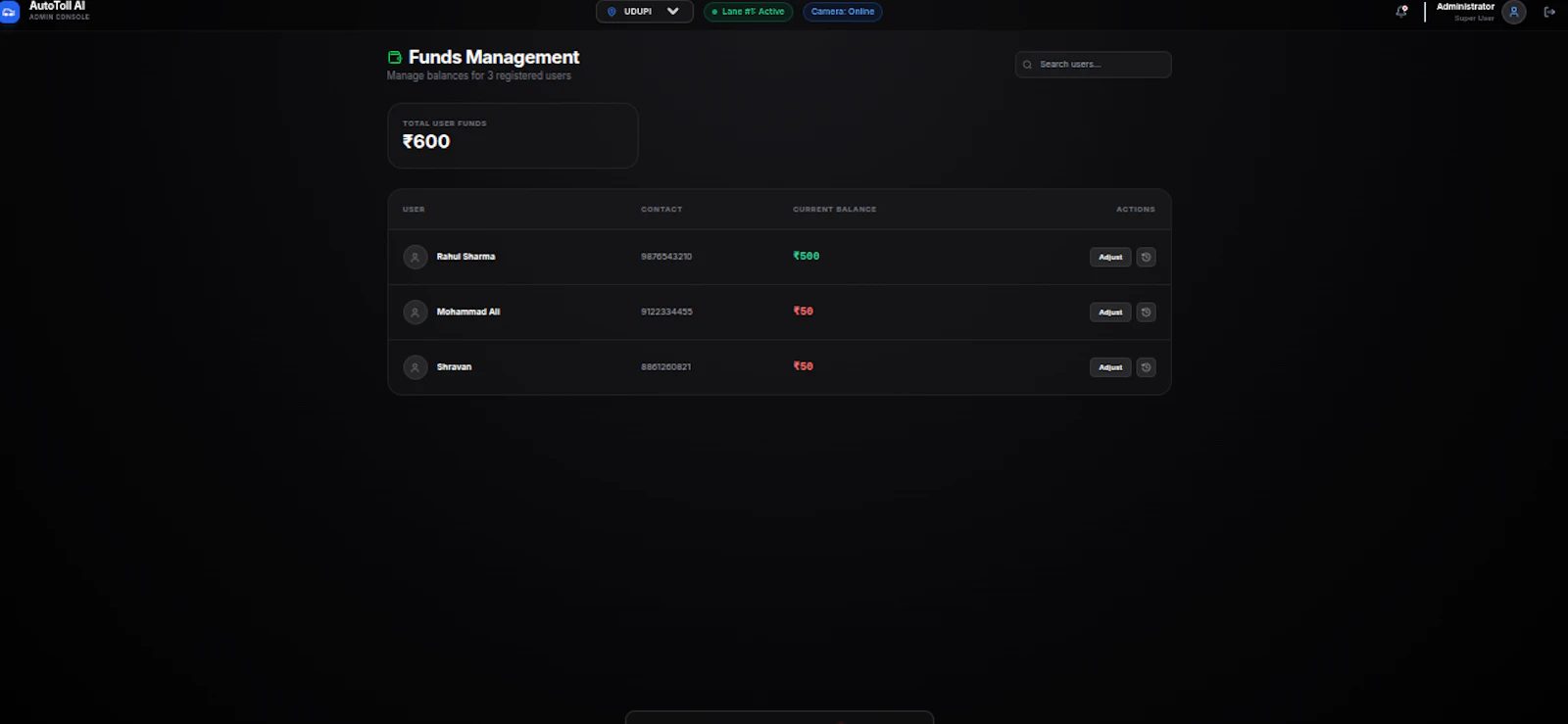
Task: Adjust Rahul Sharma's balance
Action: tap(1110, 257)
